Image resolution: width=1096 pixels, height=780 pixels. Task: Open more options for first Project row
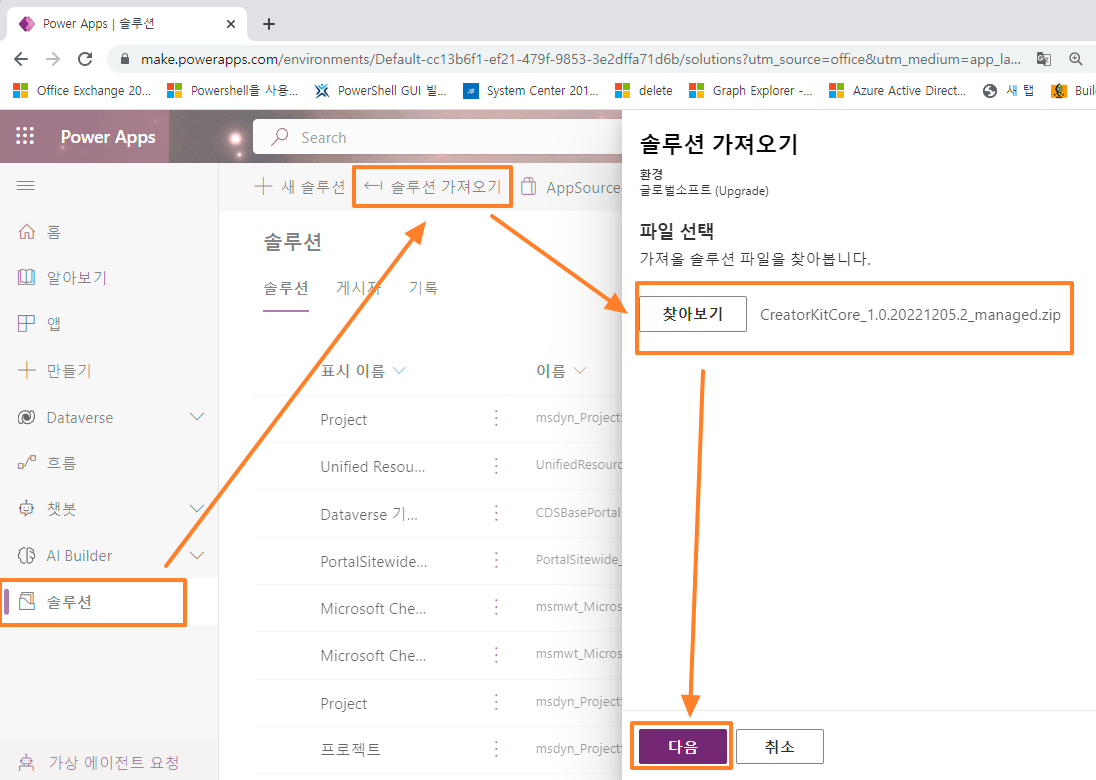496,419
